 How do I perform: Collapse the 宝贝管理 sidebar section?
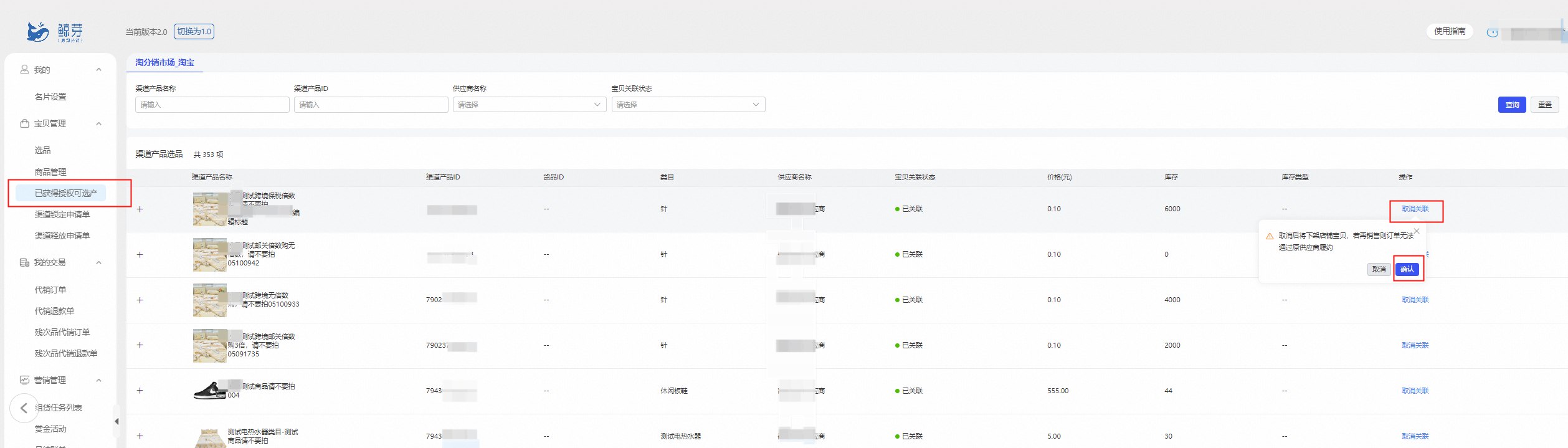pyautogui.click(x=98, y=123)
